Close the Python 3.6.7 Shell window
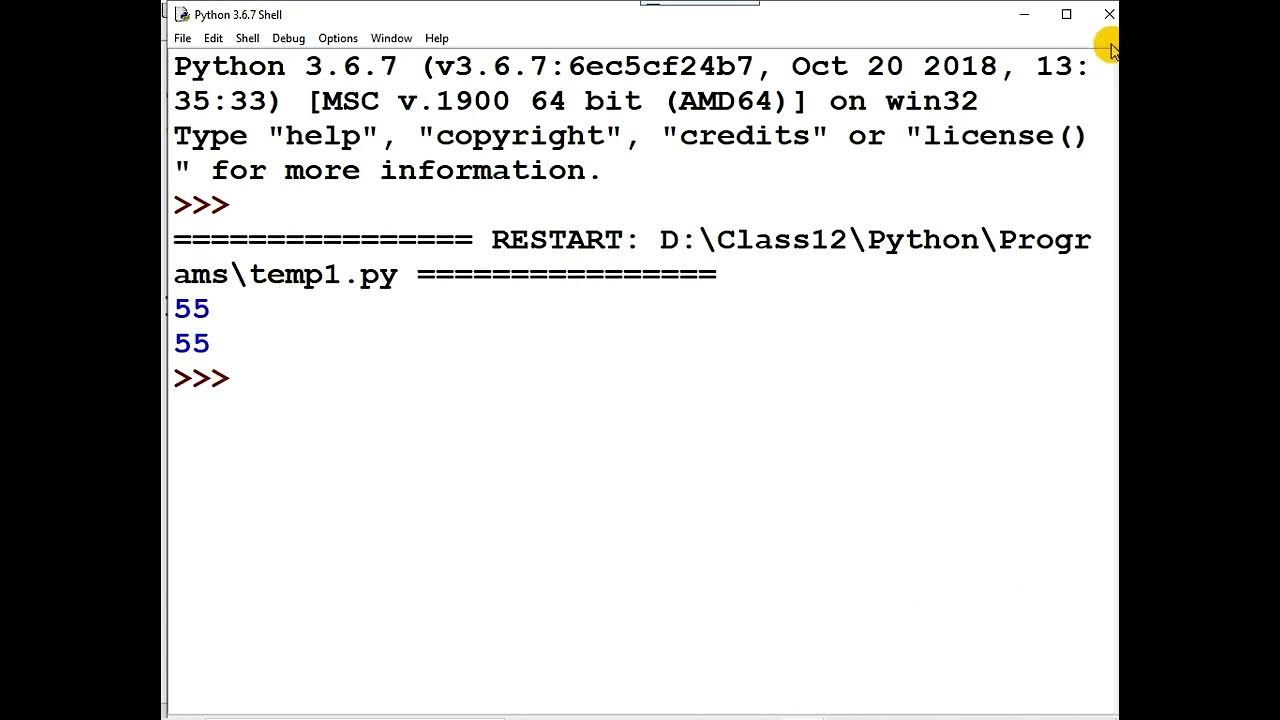 (1109, 14)
